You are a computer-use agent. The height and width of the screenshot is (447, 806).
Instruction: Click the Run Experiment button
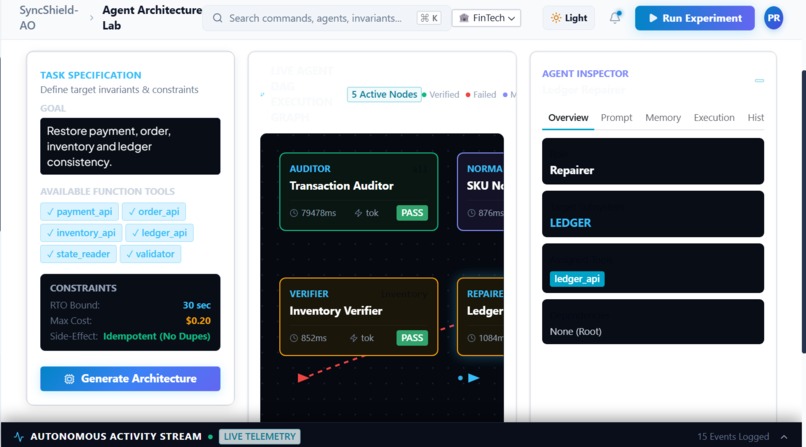click(x=694, y=18)
